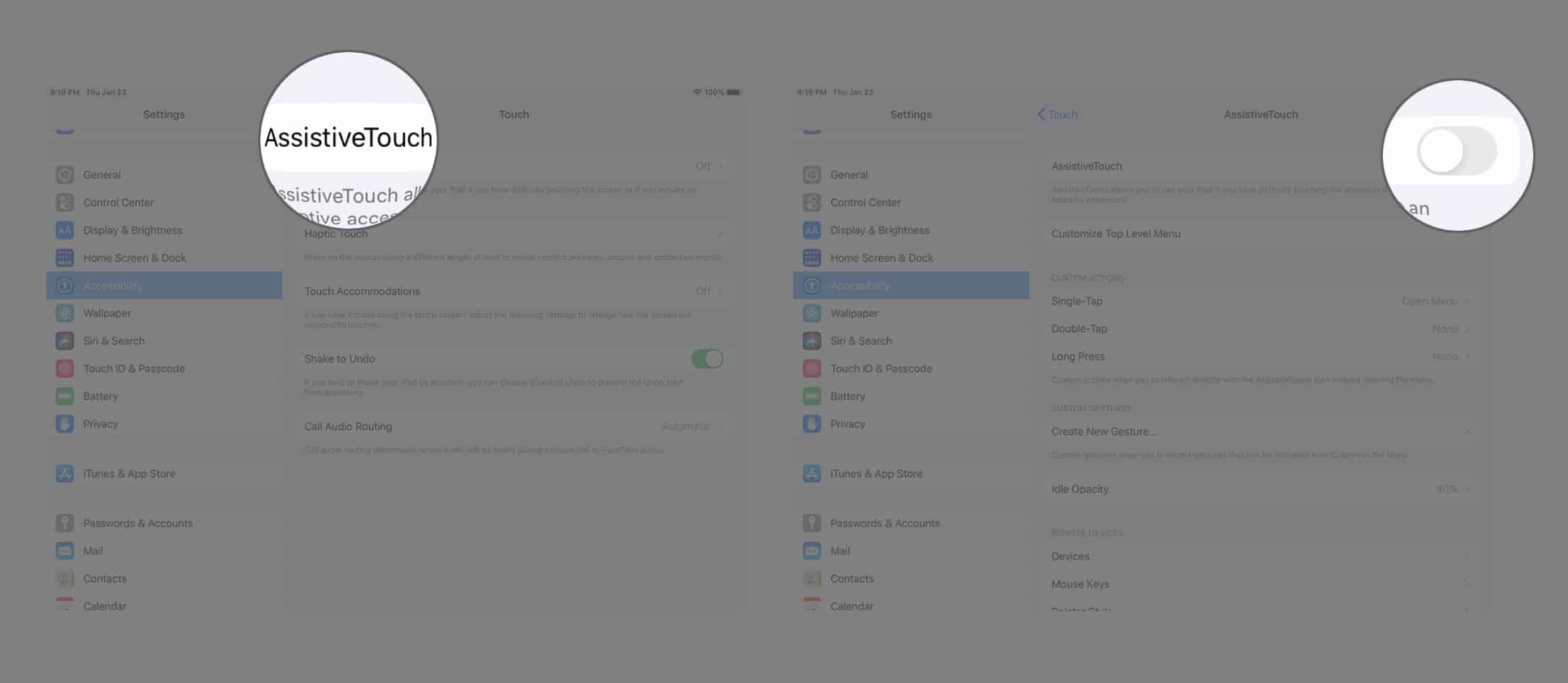The image size is (1568, 683).
Task: Tap Accessibility icon in right screenshot sidebar
Action: 812,286
